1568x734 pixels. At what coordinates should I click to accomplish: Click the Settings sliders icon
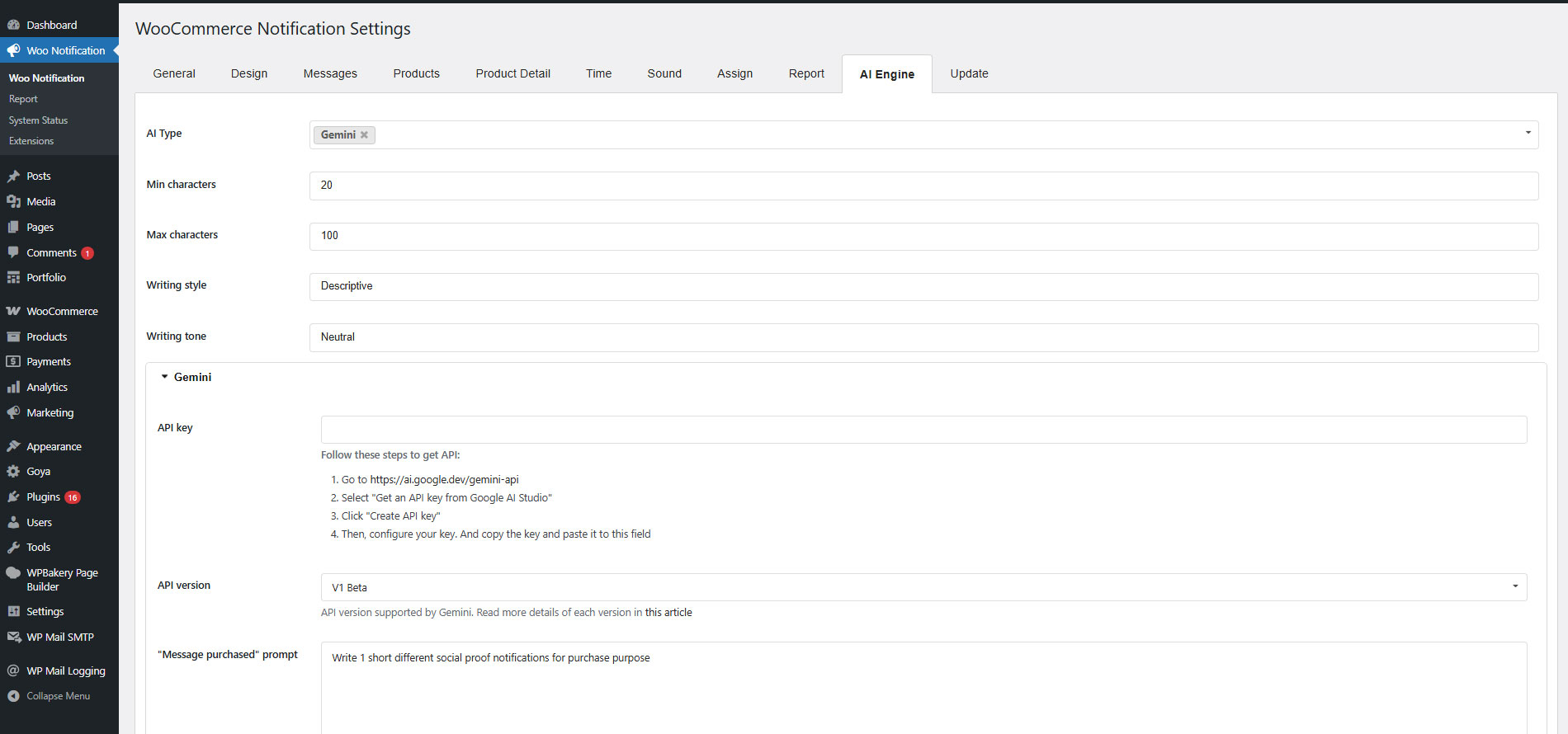click(x=13, y=611)
